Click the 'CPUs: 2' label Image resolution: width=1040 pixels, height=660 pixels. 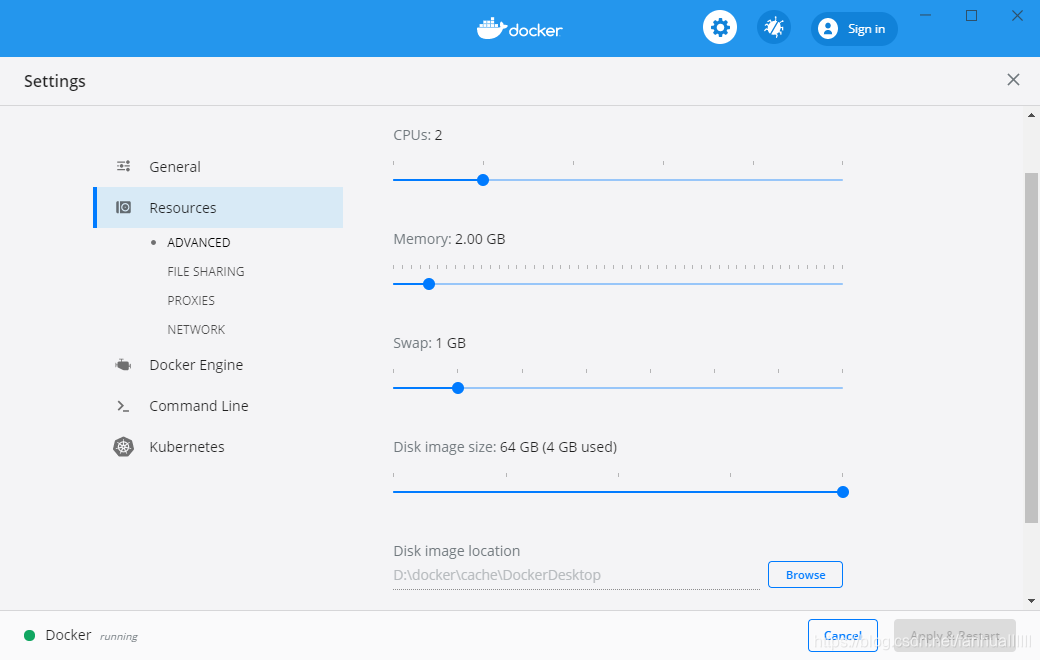[418, 135]
